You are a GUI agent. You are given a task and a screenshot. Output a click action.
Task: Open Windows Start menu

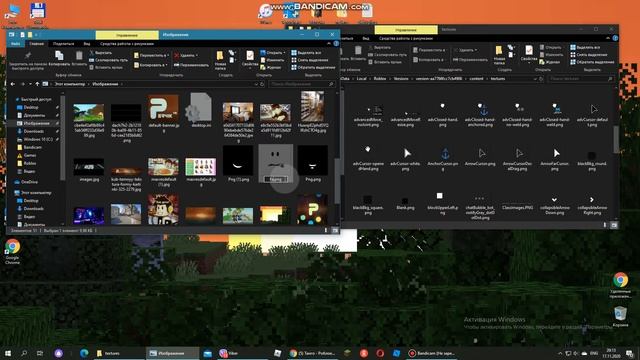tap(8, 353)
